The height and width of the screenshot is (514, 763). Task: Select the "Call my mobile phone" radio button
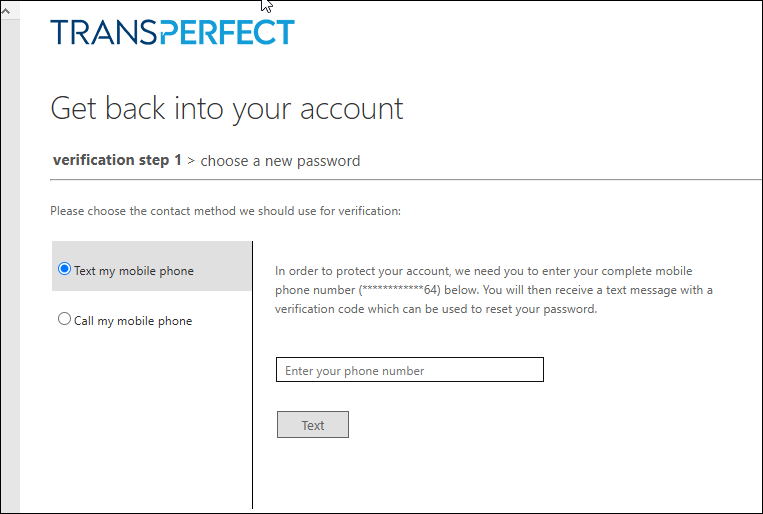[65, 320]
